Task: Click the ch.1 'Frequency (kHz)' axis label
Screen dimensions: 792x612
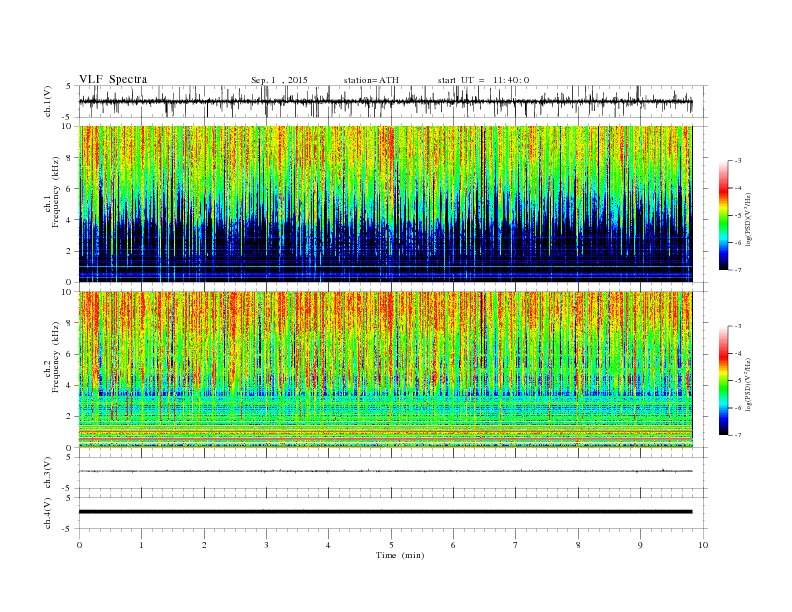Action: click(x=56, y=192)
